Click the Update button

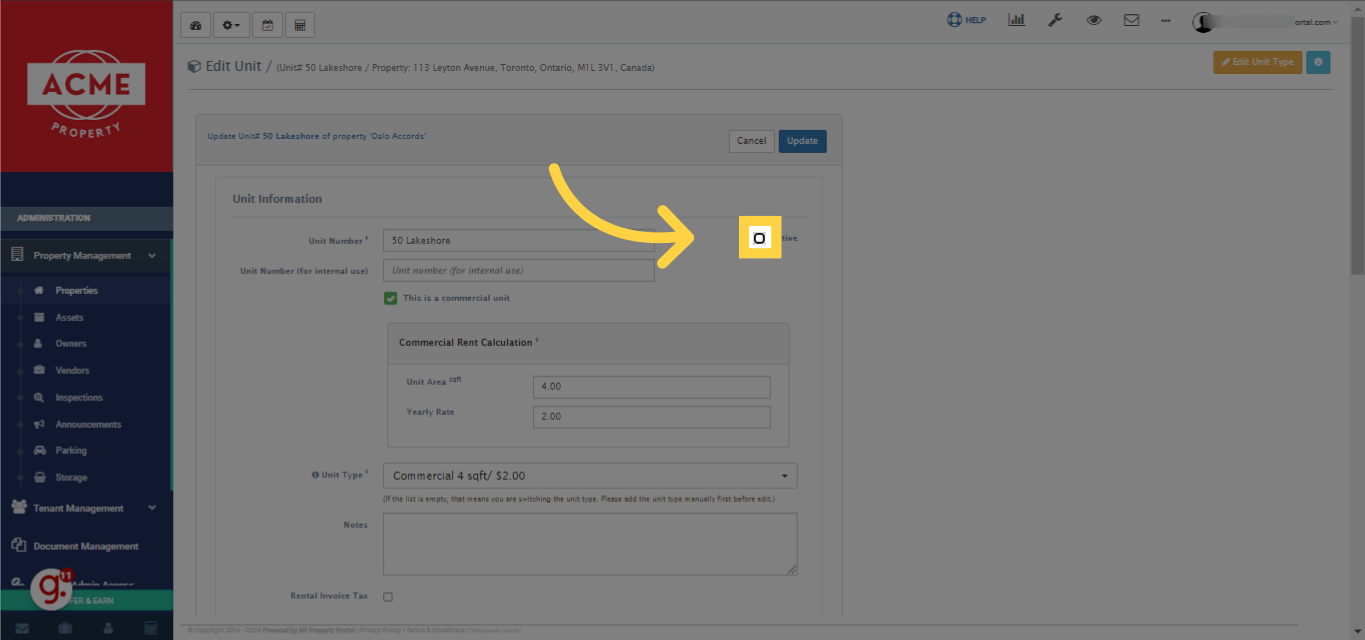802,141
